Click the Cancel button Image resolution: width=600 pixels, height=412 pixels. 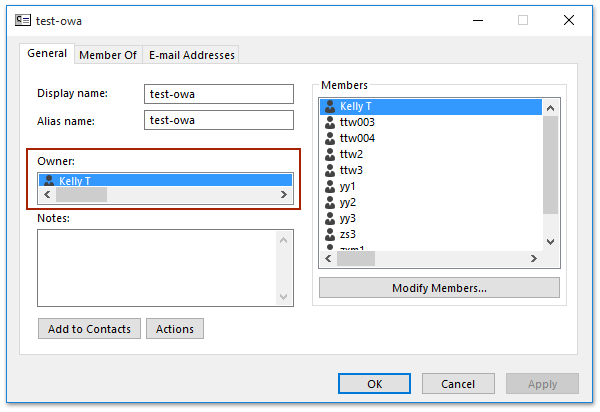(x=458, y=384)
